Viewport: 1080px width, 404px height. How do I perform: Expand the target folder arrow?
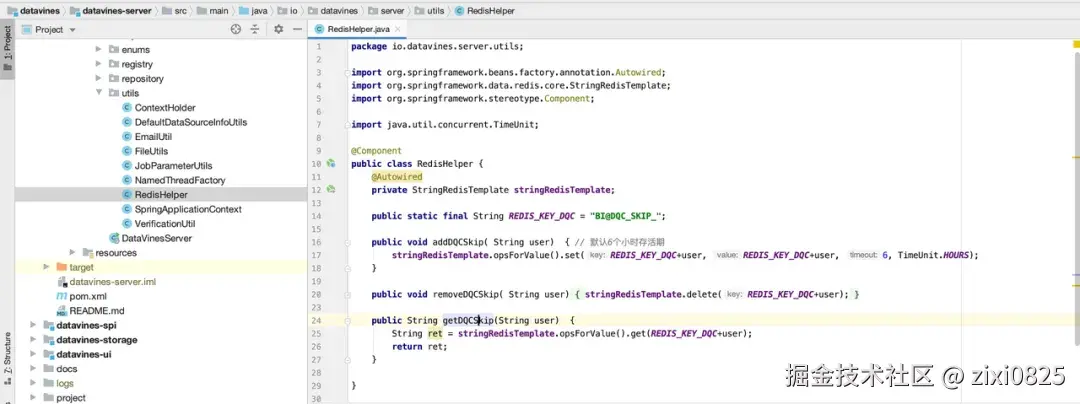point(46,267)
